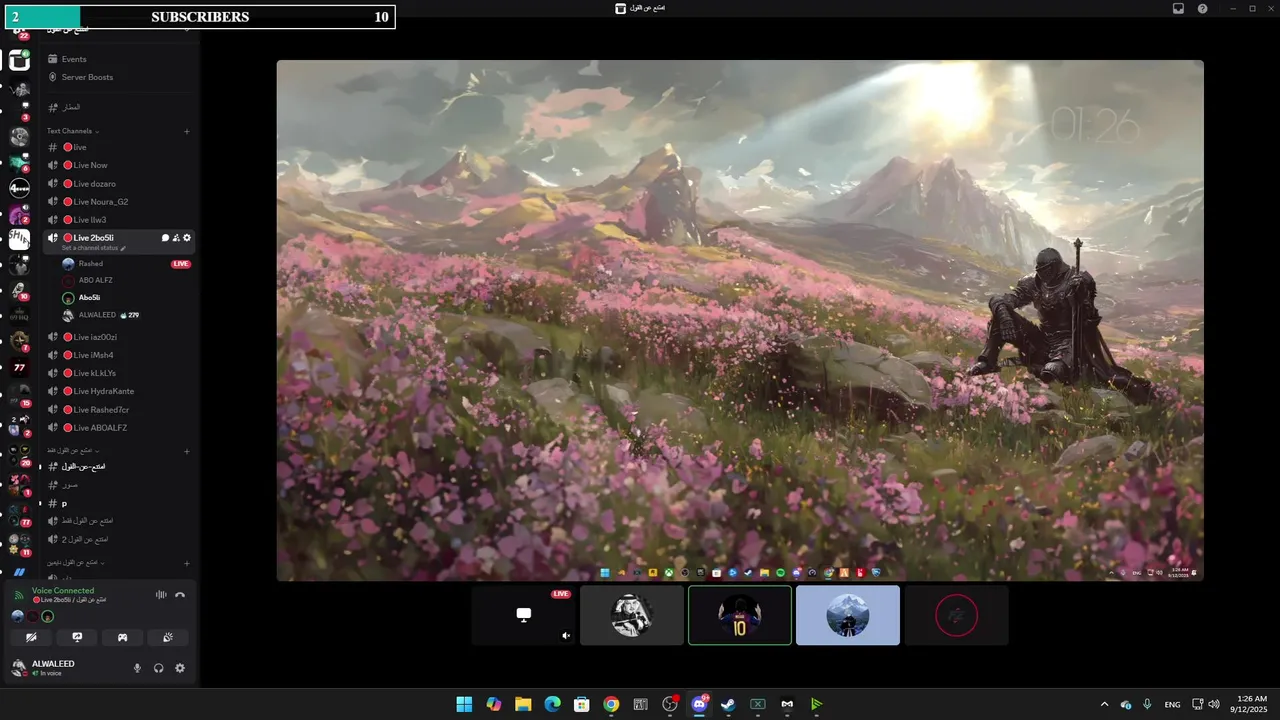Open chat icon on Live 2bo5li channel

pyautogui.click(x=165, y=238)
